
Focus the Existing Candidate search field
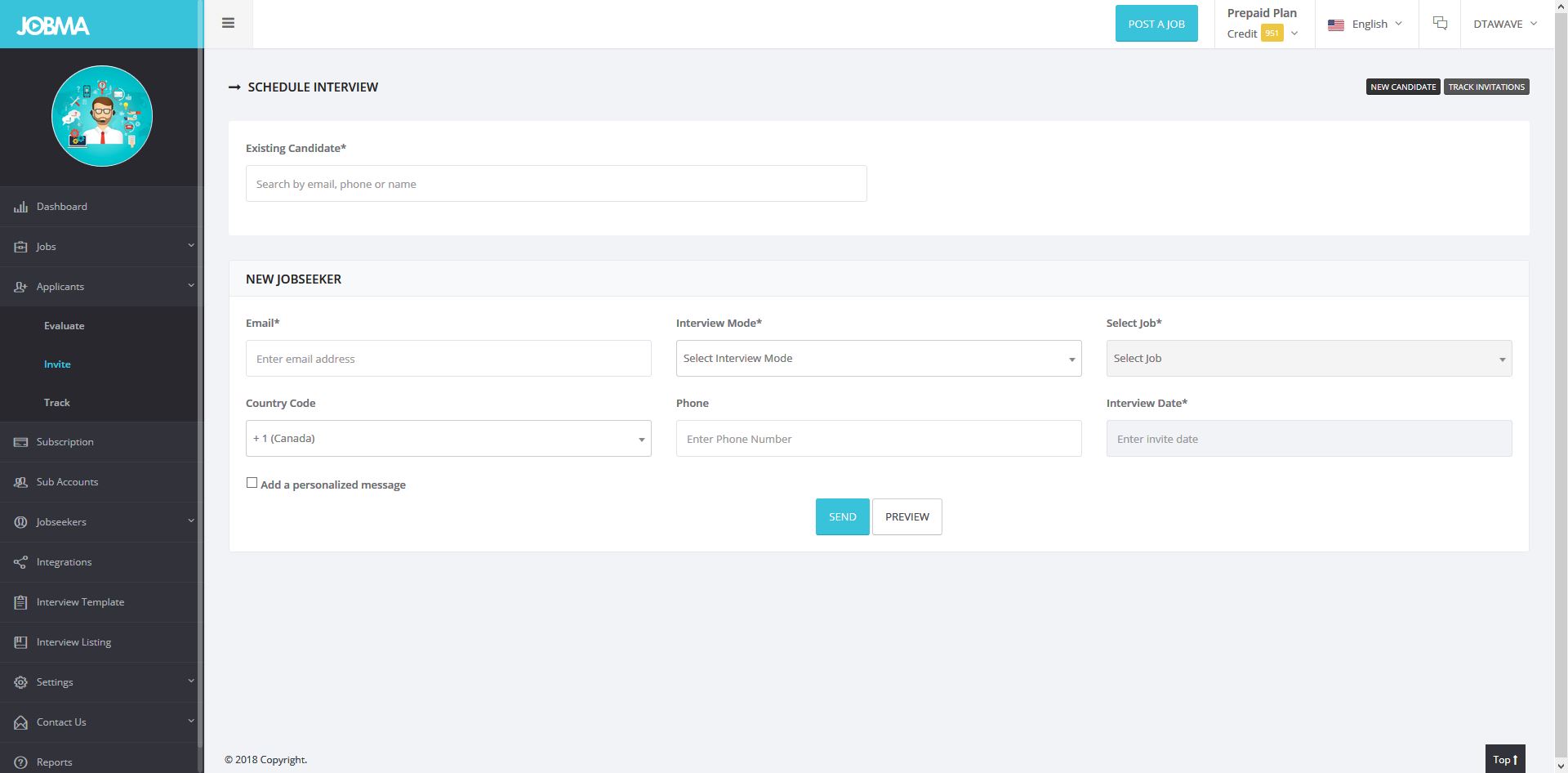point(556,184)
